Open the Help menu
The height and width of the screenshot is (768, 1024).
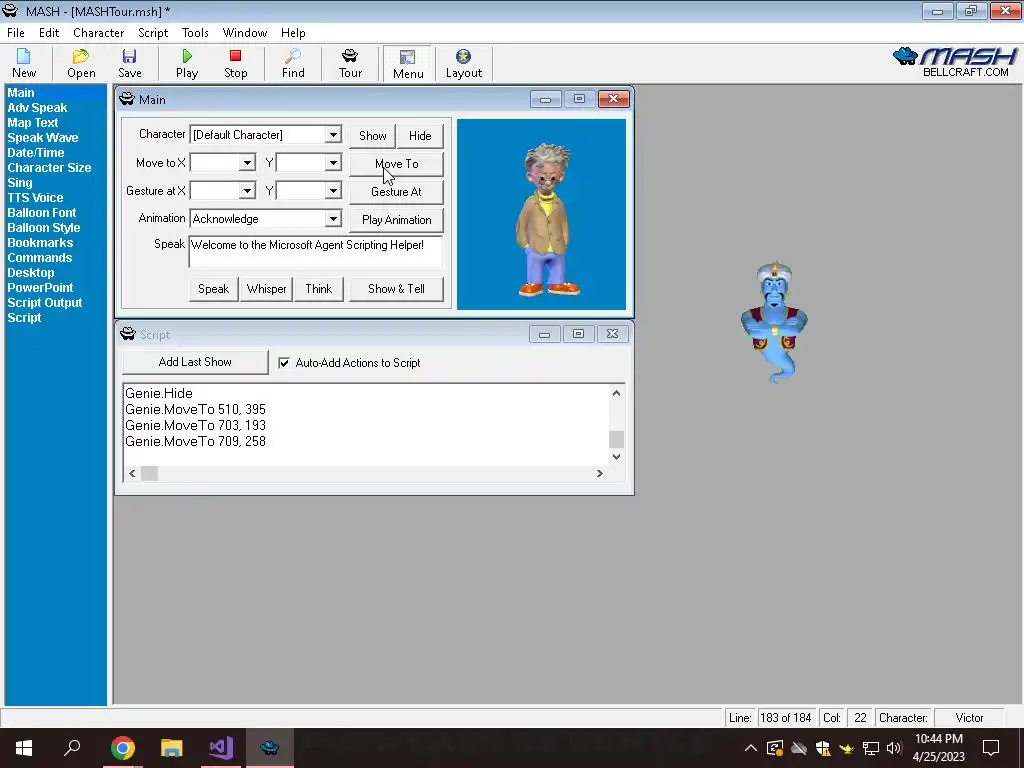[x=293, y=33]
